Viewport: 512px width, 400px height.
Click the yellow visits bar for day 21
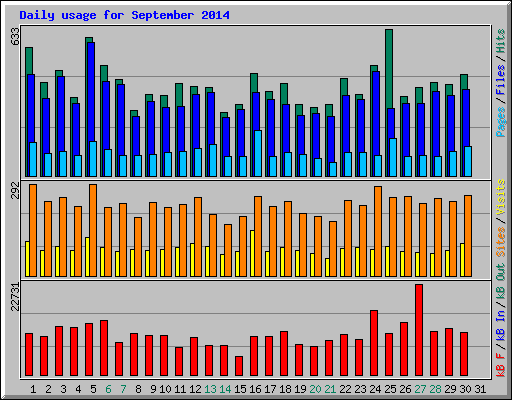tap(327, 267)
